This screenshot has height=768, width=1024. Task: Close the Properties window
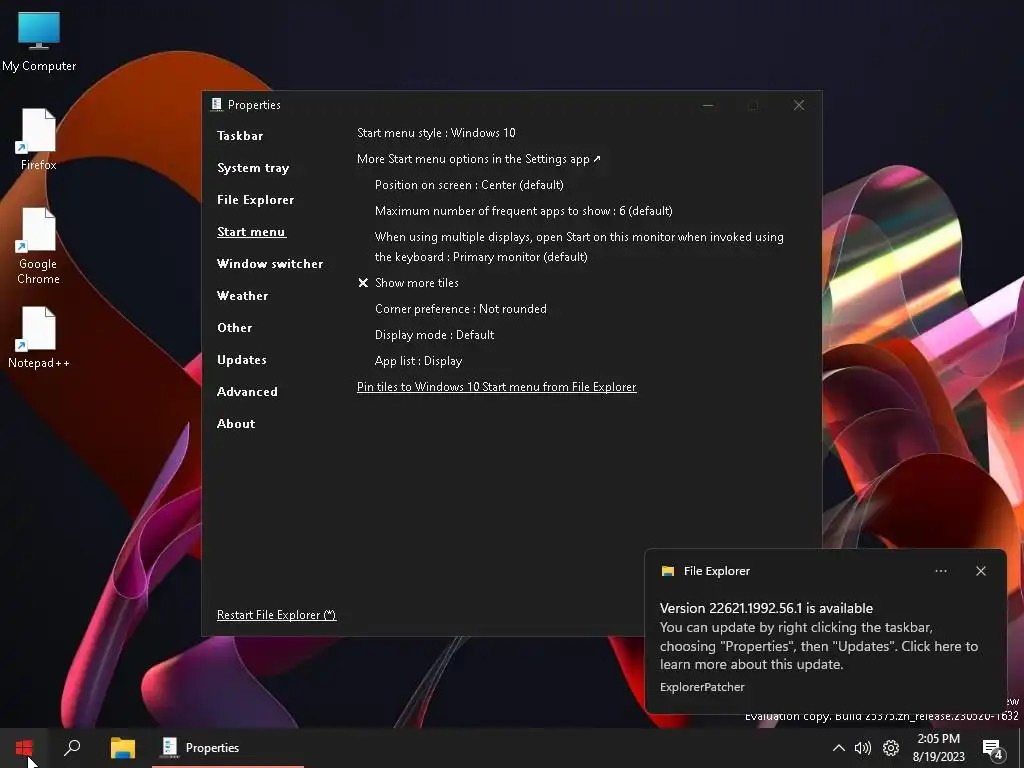(799, 105)
